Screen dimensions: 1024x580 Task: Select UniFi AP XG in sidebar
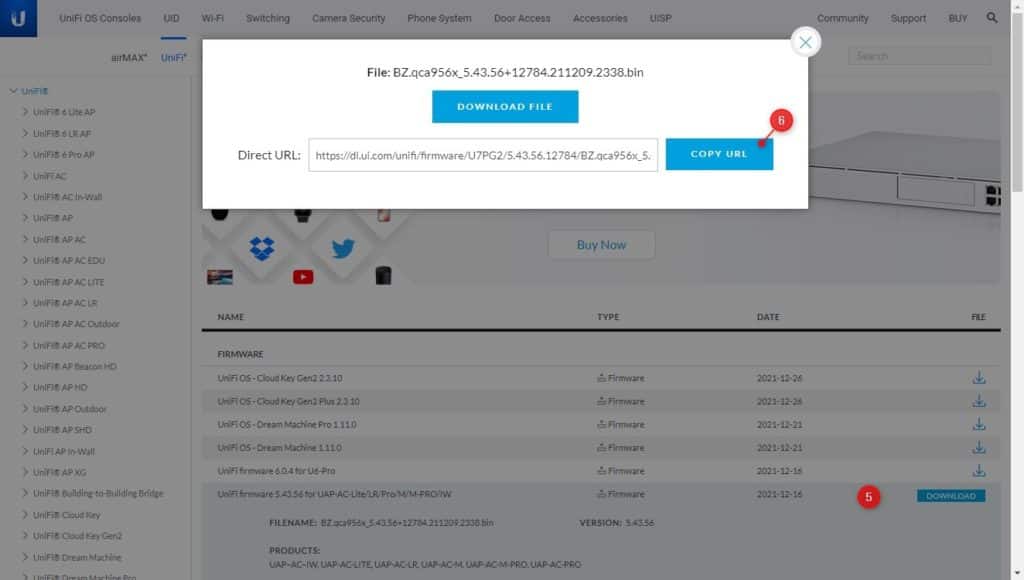59,472
